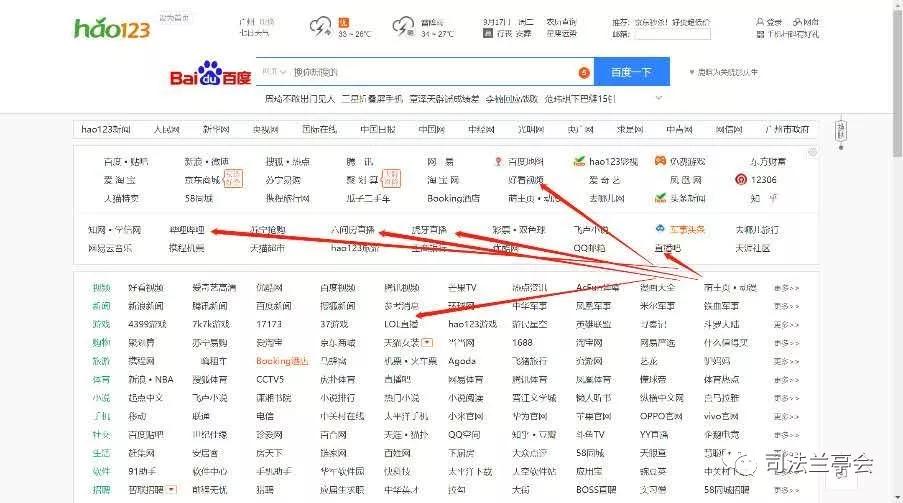Click the Baidu paw logo

210,73
